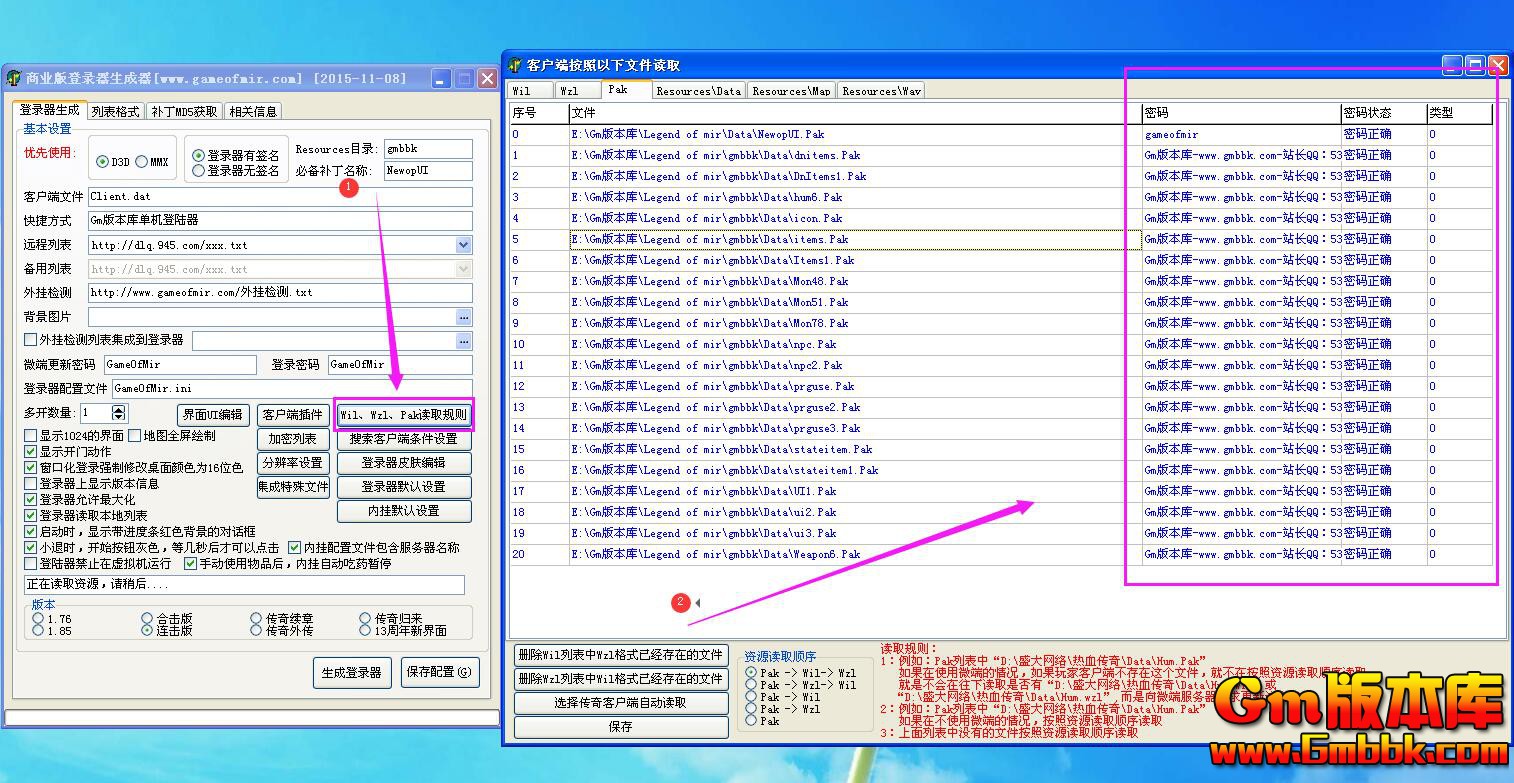The width and height of the screenshot is (1514, 783).
Task: Click into the 客户端文件 Client.dat field
Action: point(279,197)
